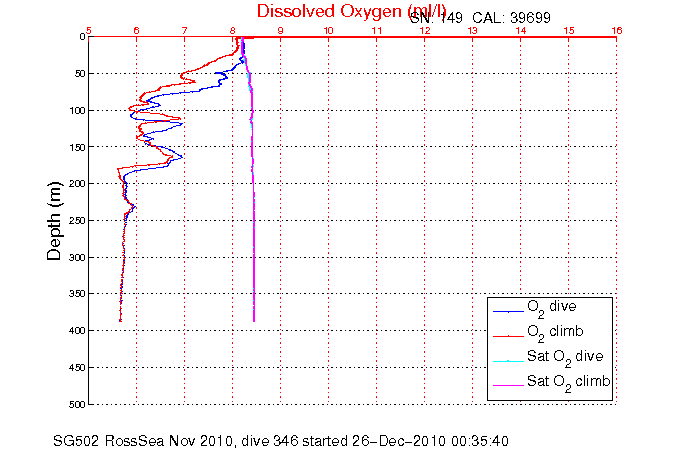
Task: Click the 'CAL: 39699' text
Action: coord(512,18)
